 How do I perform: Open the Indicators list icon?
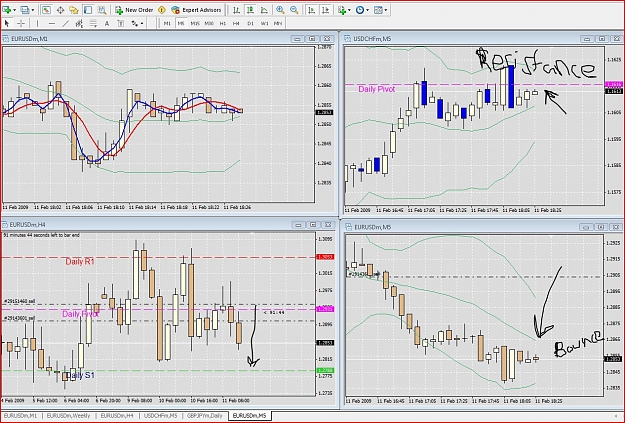tap(342, 10)
